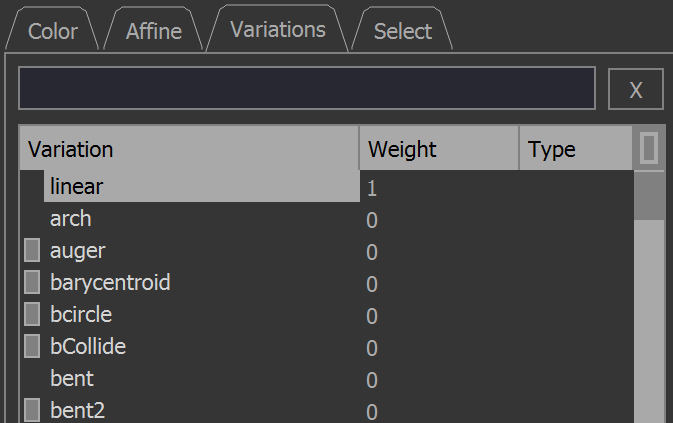Expand the barycentroid variation entry
673x423 pixels.
click(32, 282)
